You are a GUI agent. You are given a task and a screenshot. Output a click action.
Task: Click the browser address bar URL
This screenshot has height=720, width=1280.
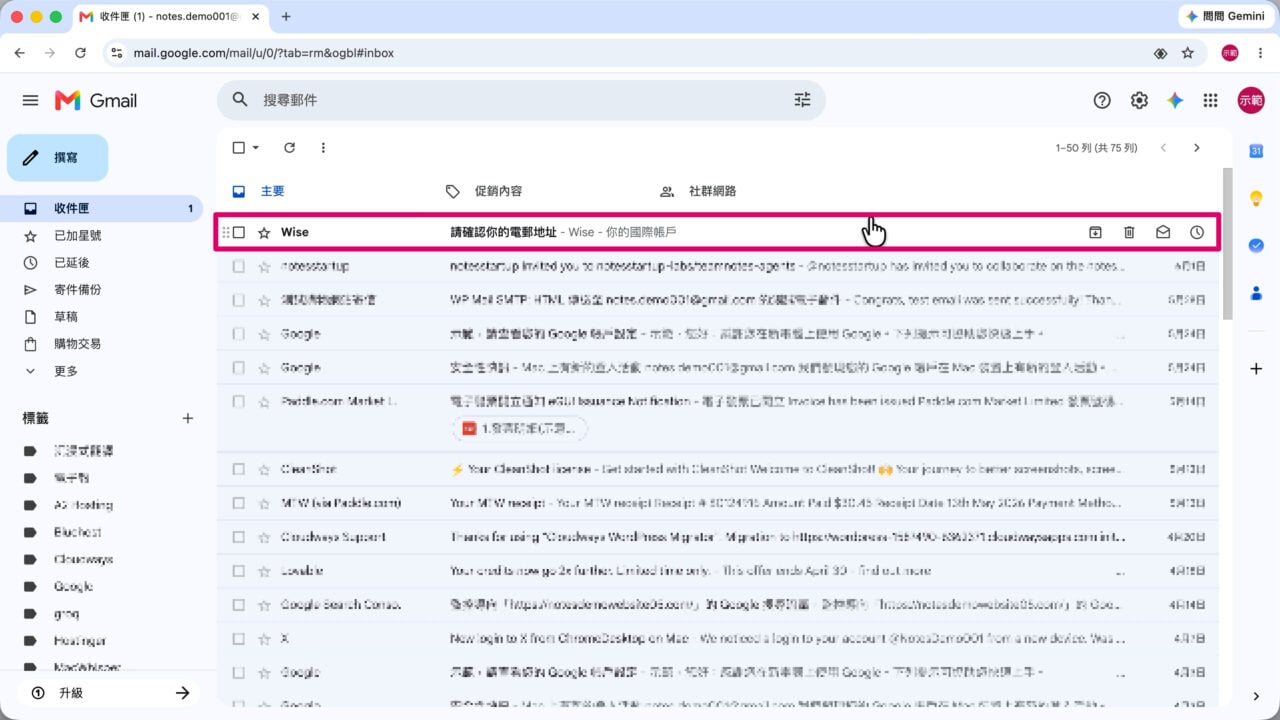click(264, 53)
